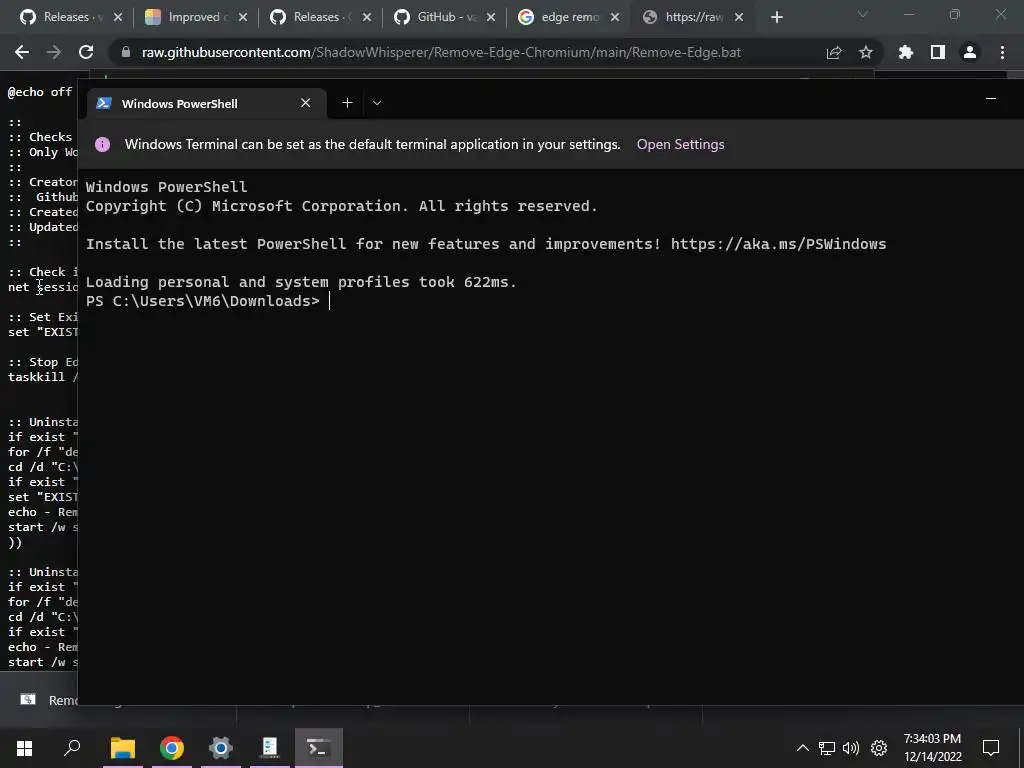Viewport: 1024px width, 768px height.
Task: Minimize the Windows Terminal window
Action: (x=991, y=99)
